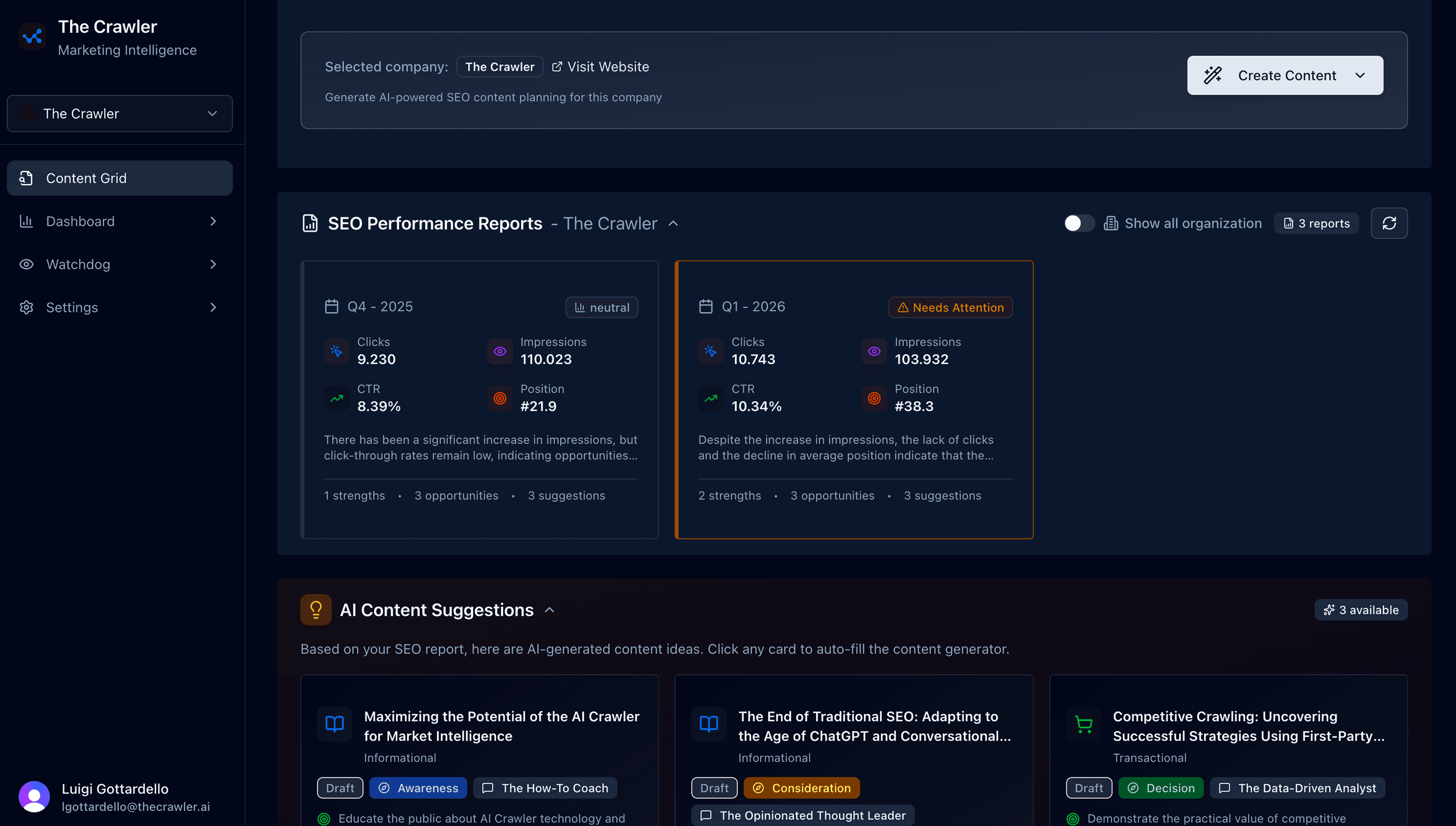The width and height of the screenshot is (1456, 826).
Task: Click Luigi Gottardello's profile avatar
Action: [x=33, y=796]
